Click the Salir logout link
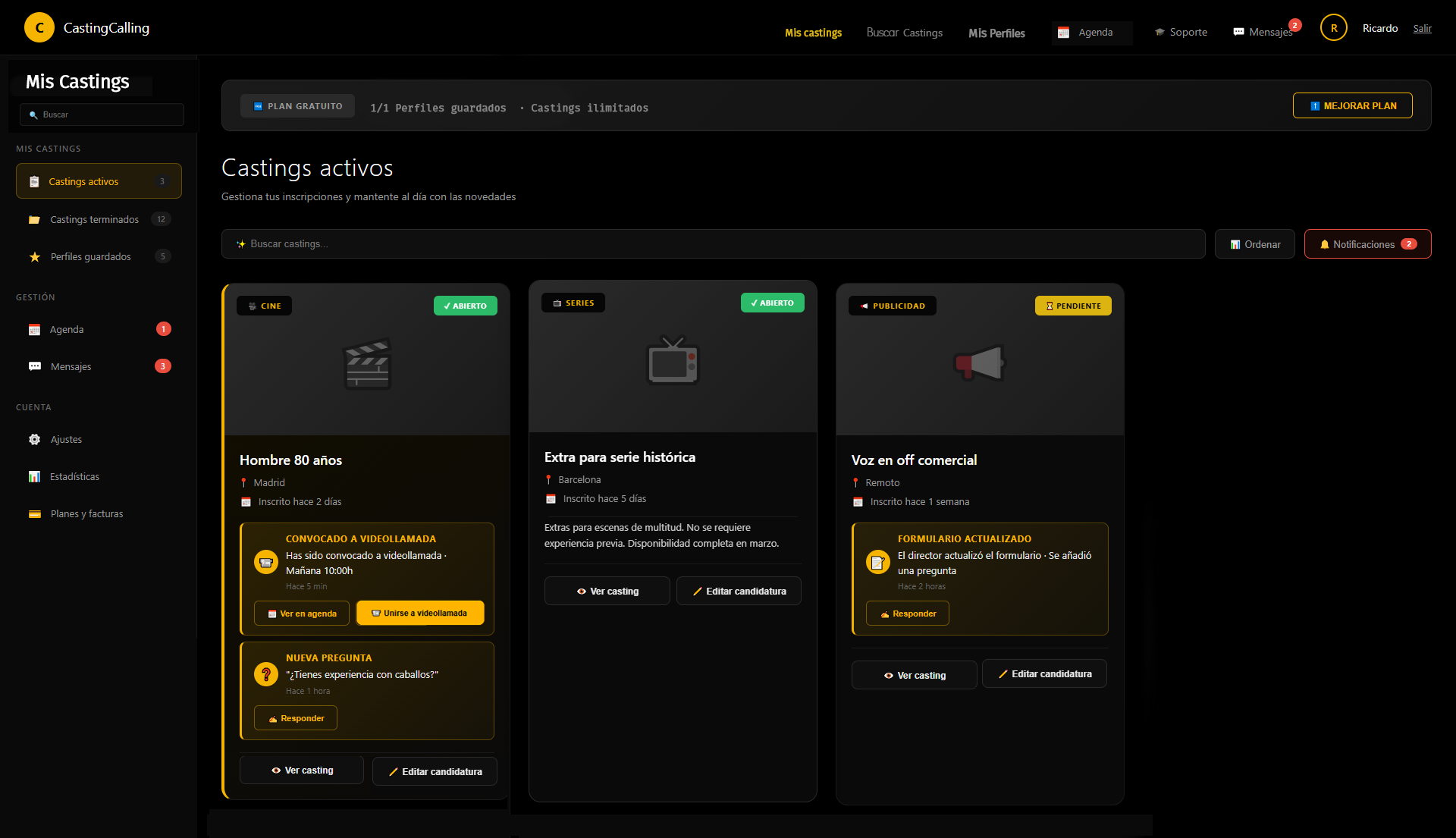 [1422, 28]
